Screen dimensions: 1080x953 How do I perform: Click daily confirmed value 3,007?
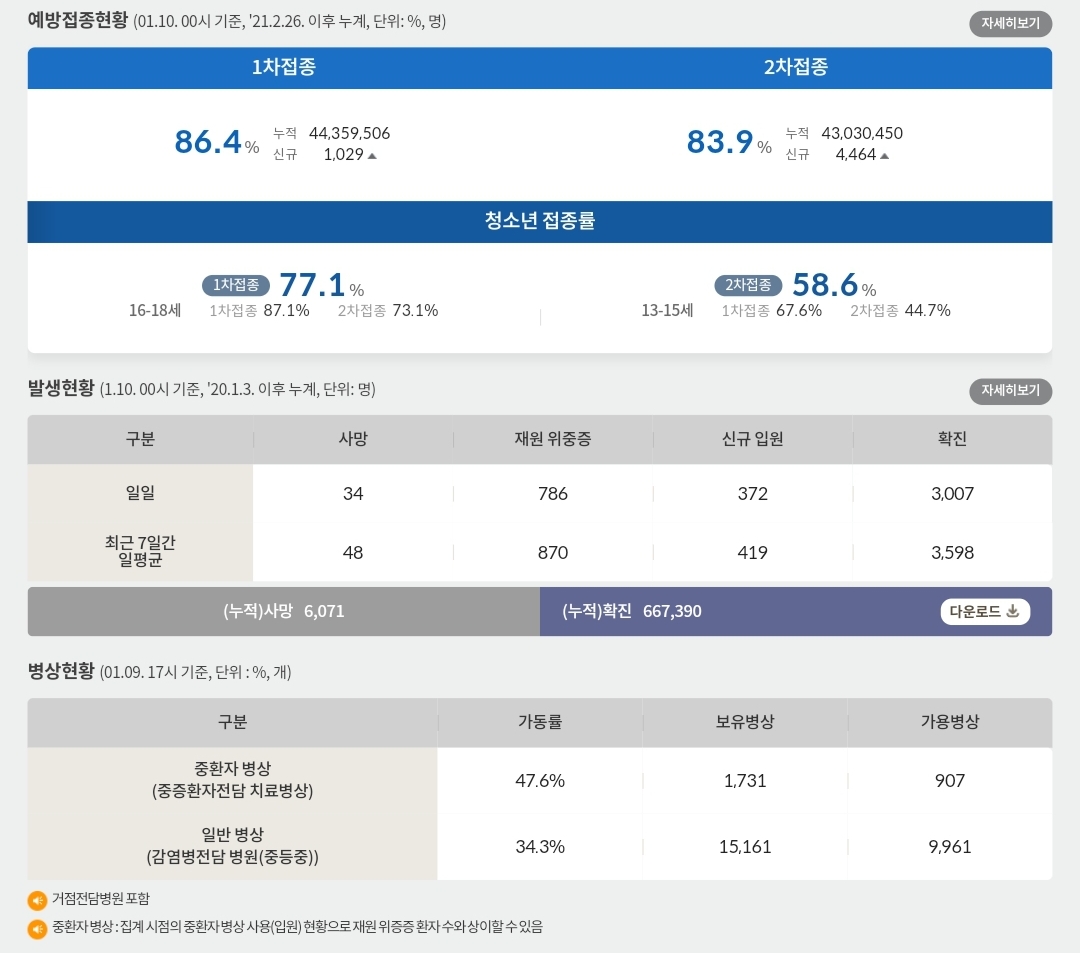click(x=953, y=494)
